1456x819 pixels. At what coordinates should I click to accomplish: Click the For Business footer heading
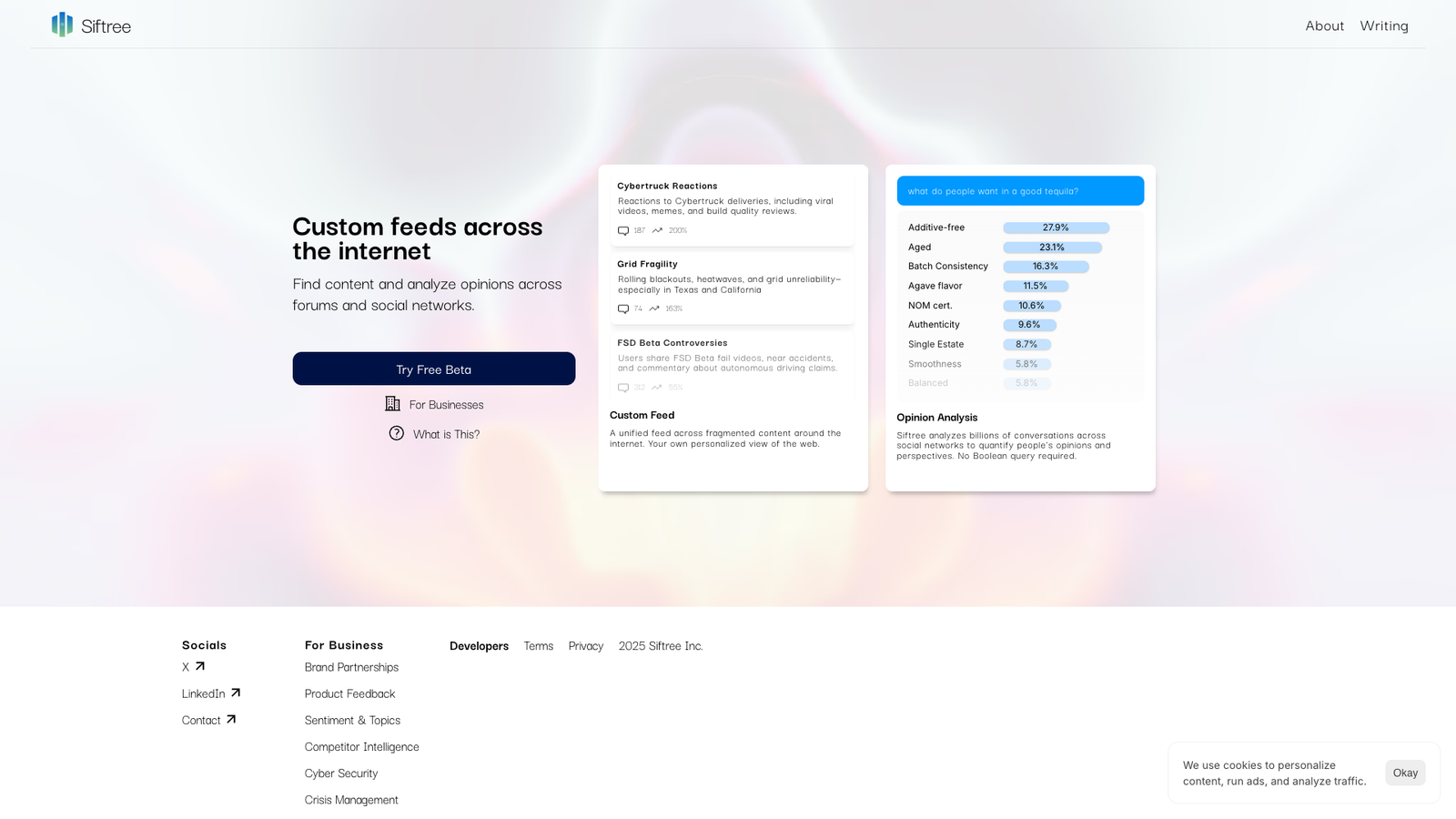[x=344, y=645]
